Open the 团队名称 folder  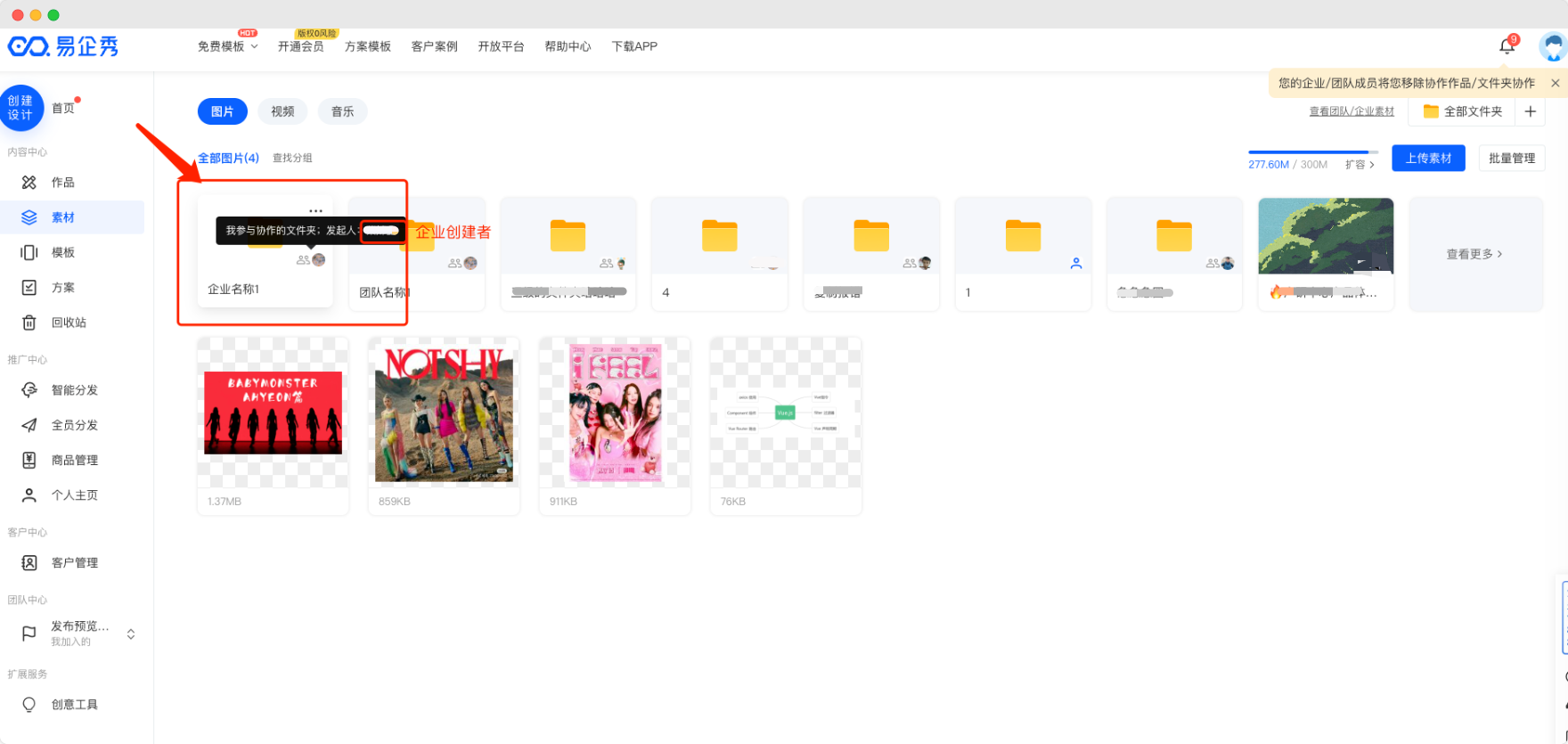(417, 253)
